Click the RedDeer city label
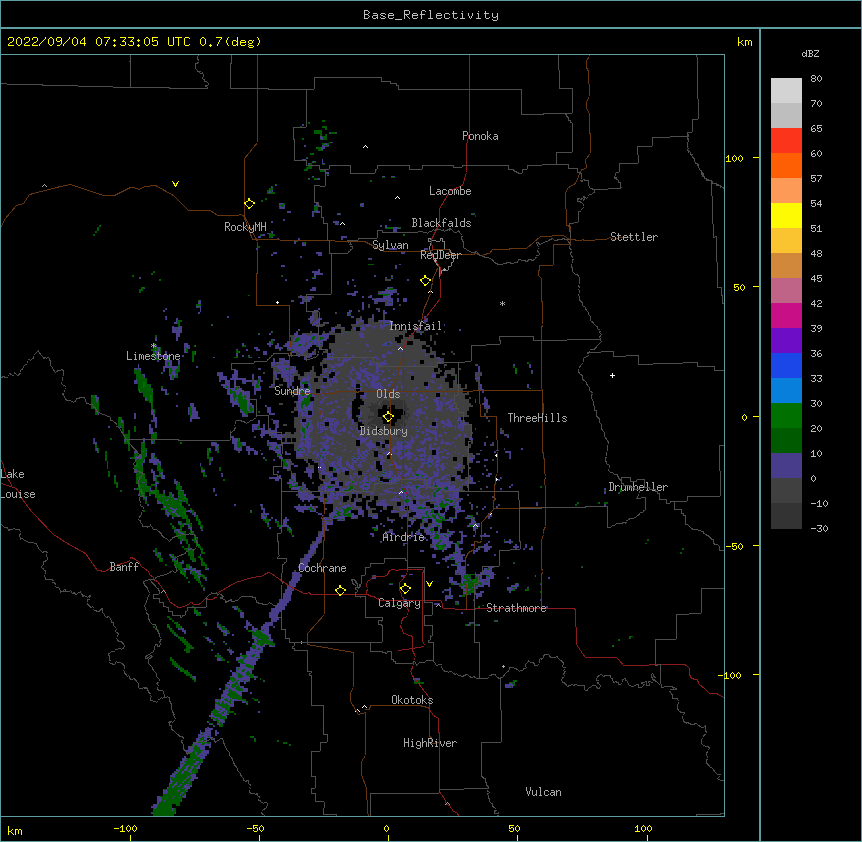This screenshot has height=842, width=862. point(440,255)
